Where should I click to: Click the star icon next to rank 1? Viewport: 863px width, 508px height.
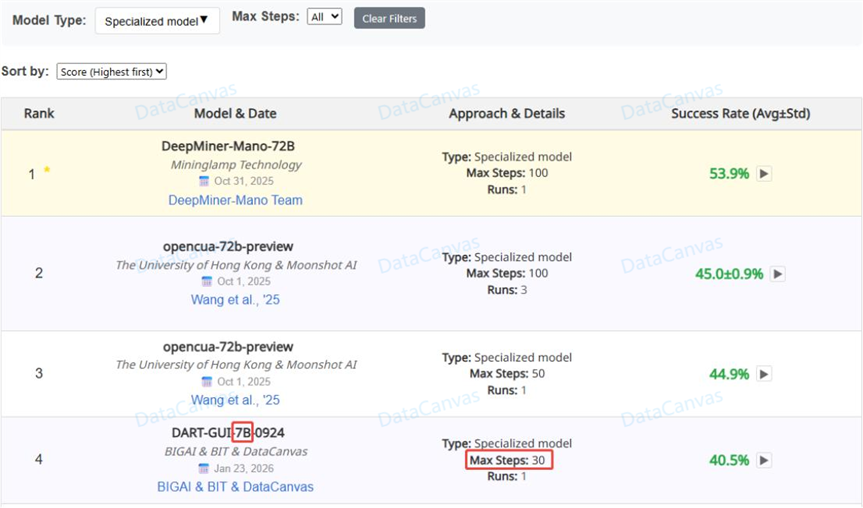(47, 170)
